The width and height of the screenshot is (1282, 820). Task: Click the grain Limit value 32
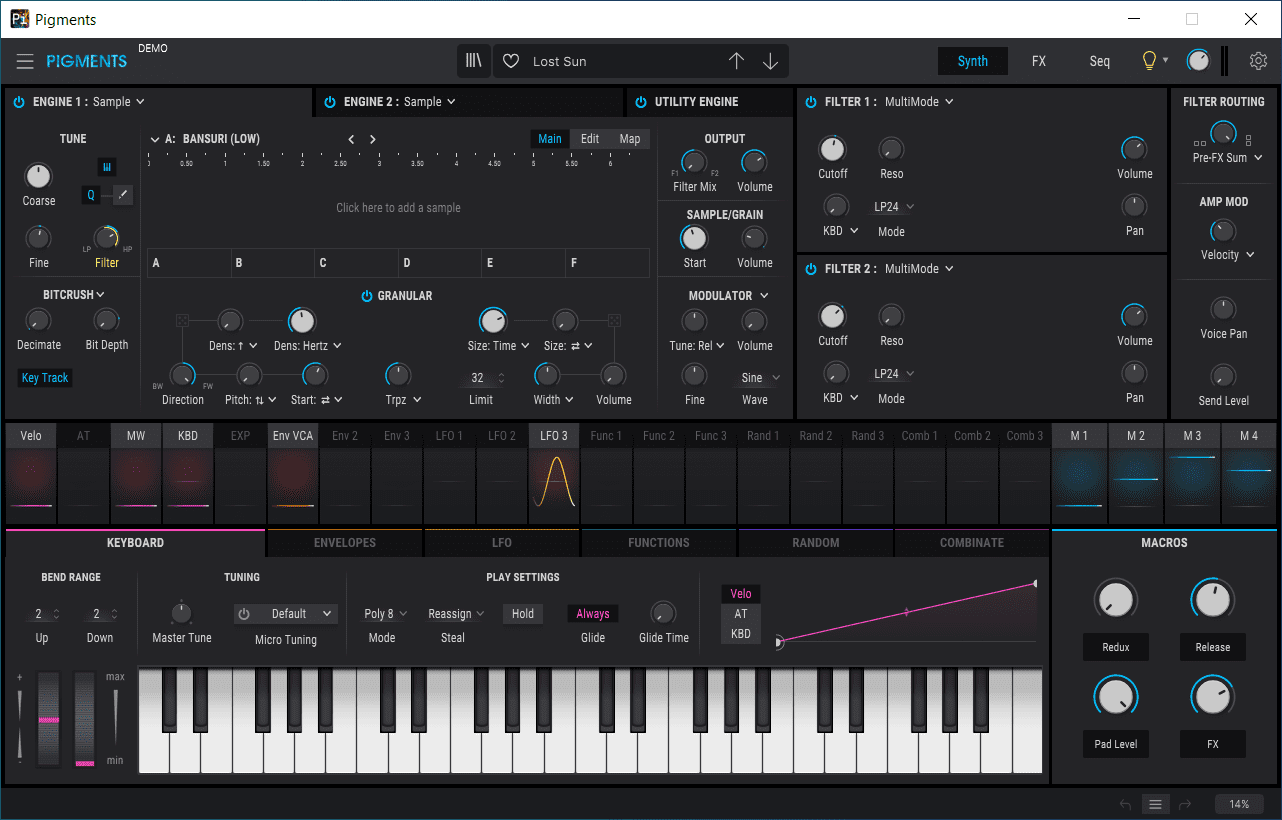point(478,378)
